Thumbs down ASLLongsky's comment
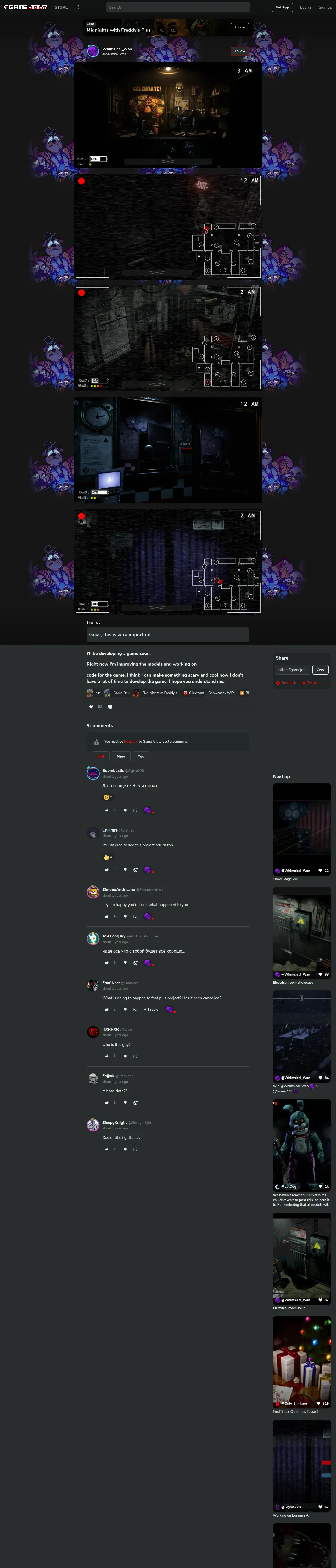This screenshot has width=336, height=1568. tap(126, 963)
